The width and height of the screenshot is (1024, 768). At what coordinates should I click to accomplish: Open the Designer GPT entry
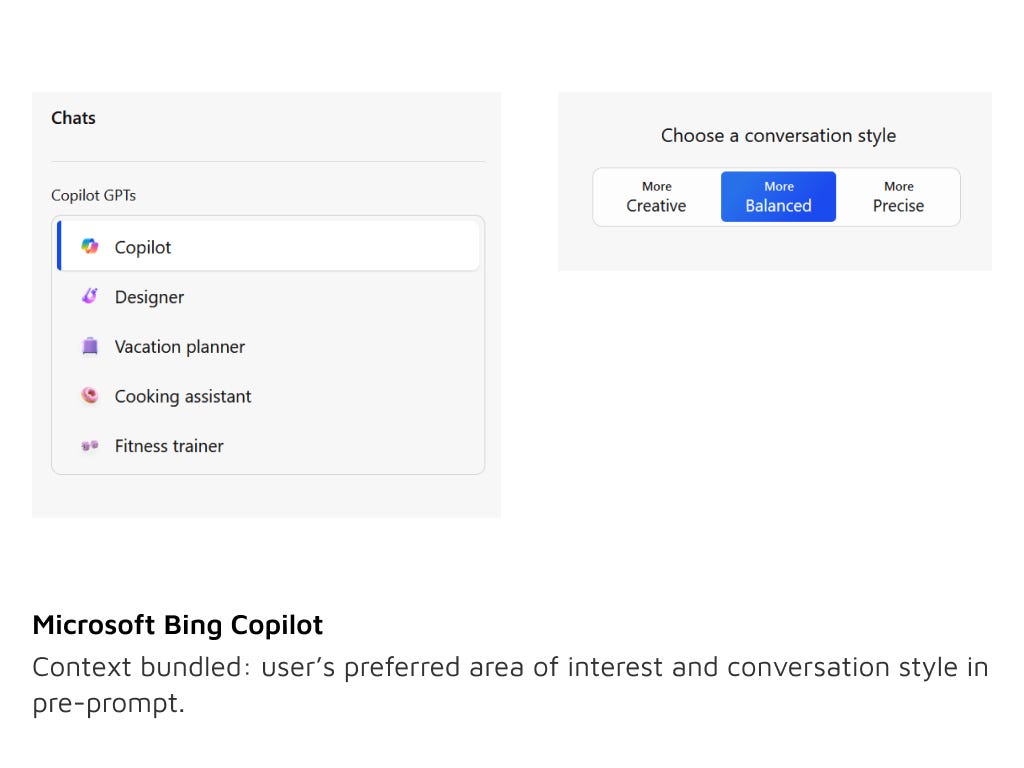[149, 297]
